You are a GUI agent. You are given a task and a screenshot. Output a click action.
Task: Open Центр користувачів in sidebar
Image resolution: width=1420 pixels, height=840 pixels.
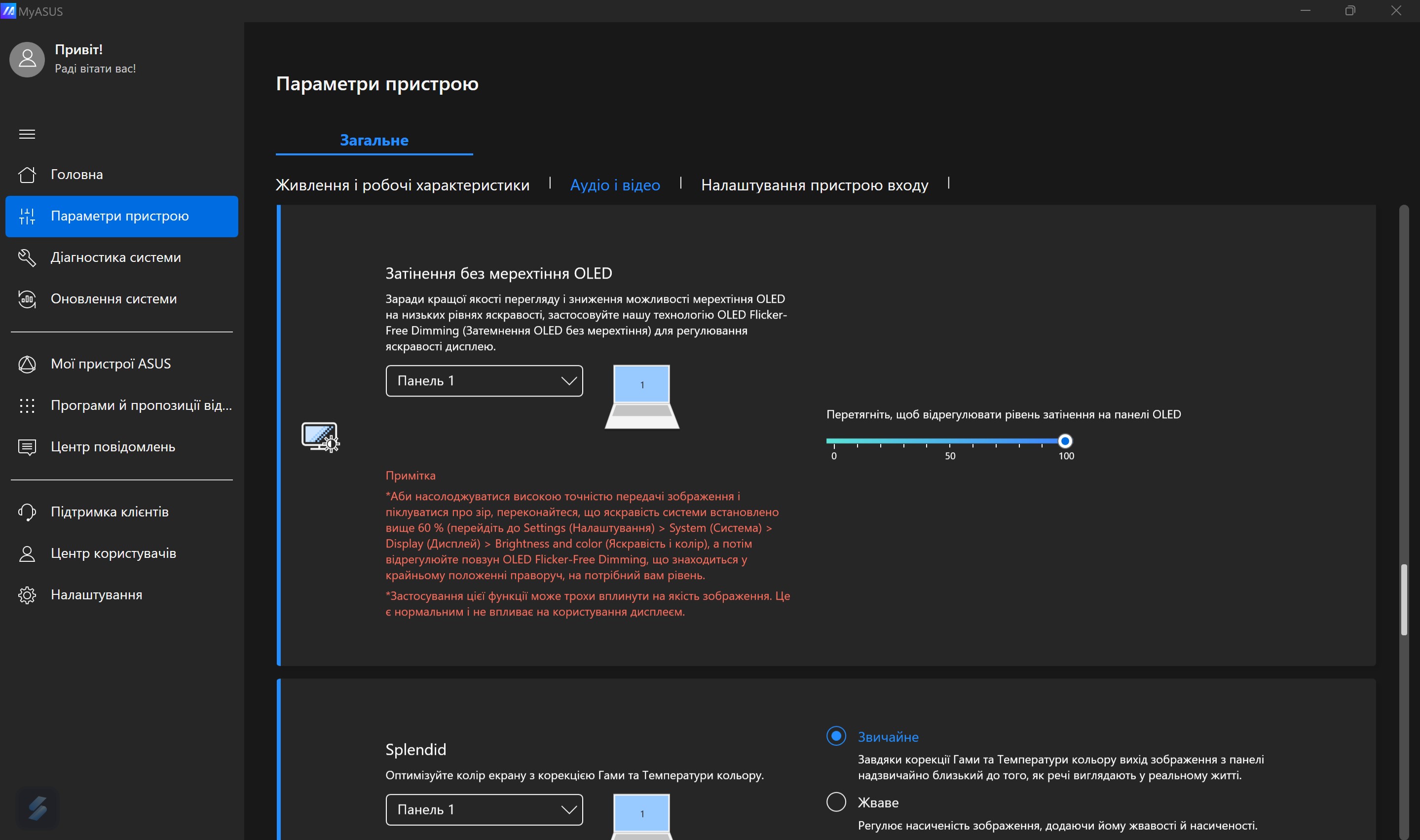[113, 553]
